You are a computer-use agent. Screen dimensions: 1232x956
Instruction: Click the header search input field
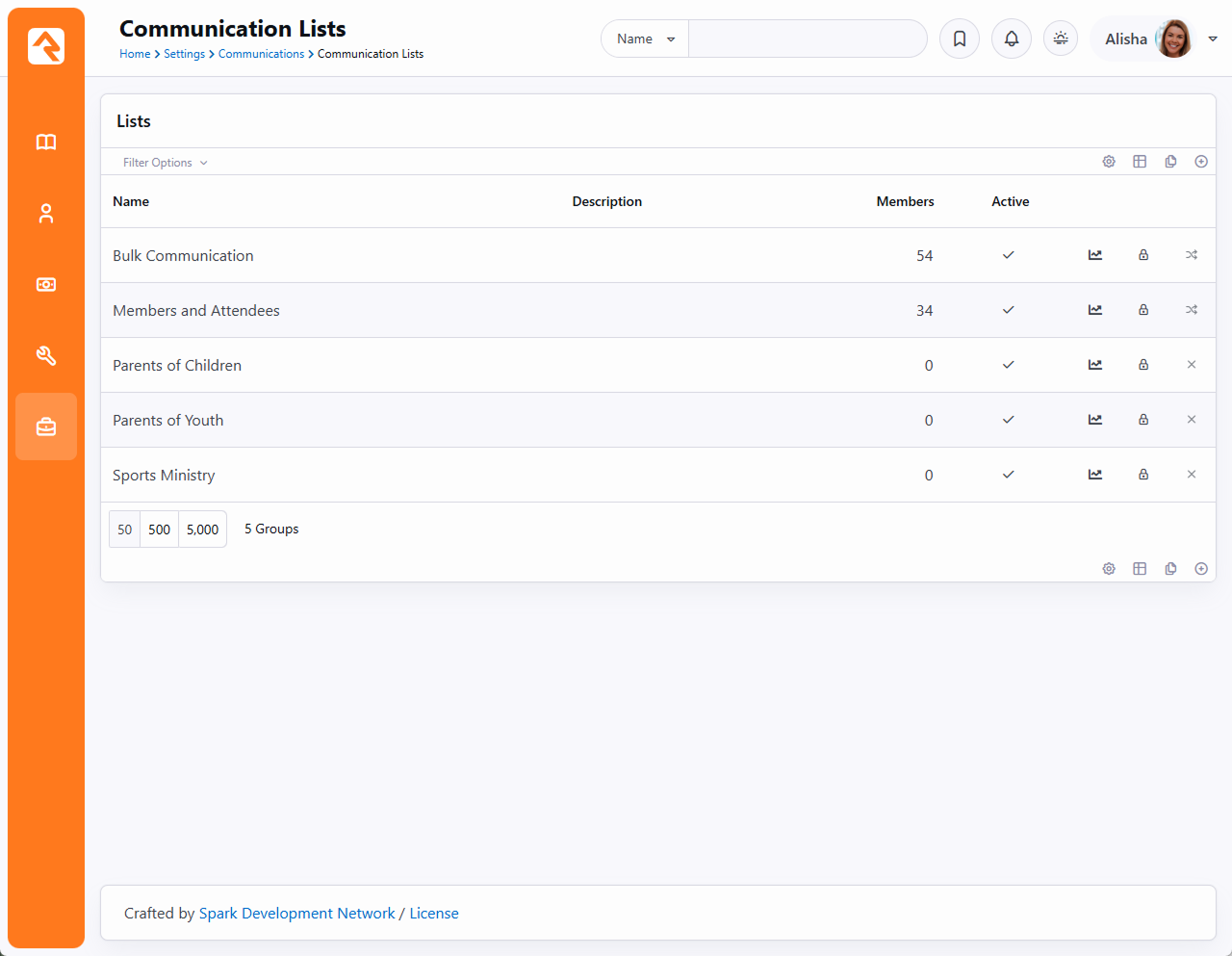coord(807,39)
